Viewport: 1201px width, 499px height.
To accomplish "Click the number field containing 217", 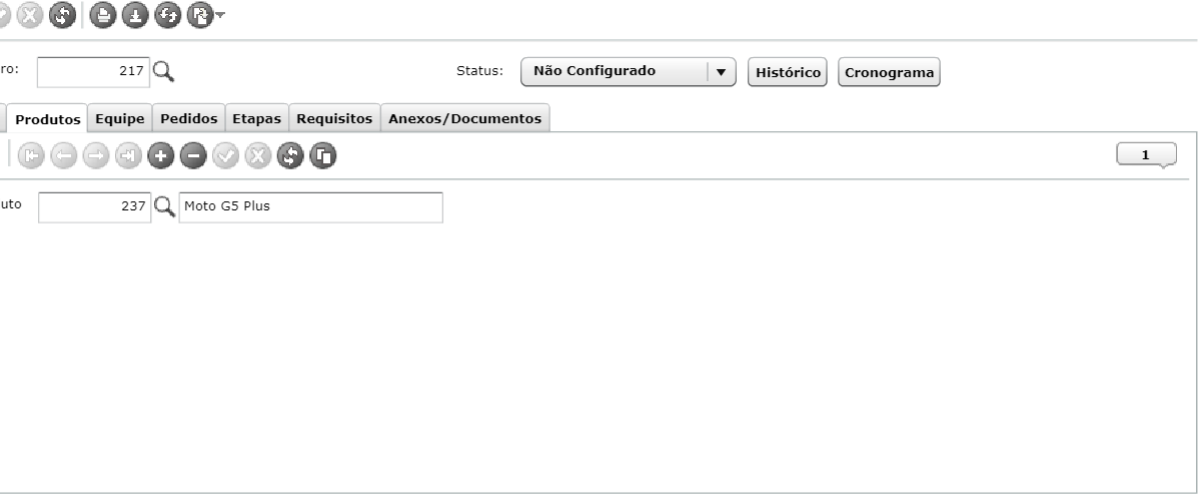I will pyautogui.click(x=93, y=71).
